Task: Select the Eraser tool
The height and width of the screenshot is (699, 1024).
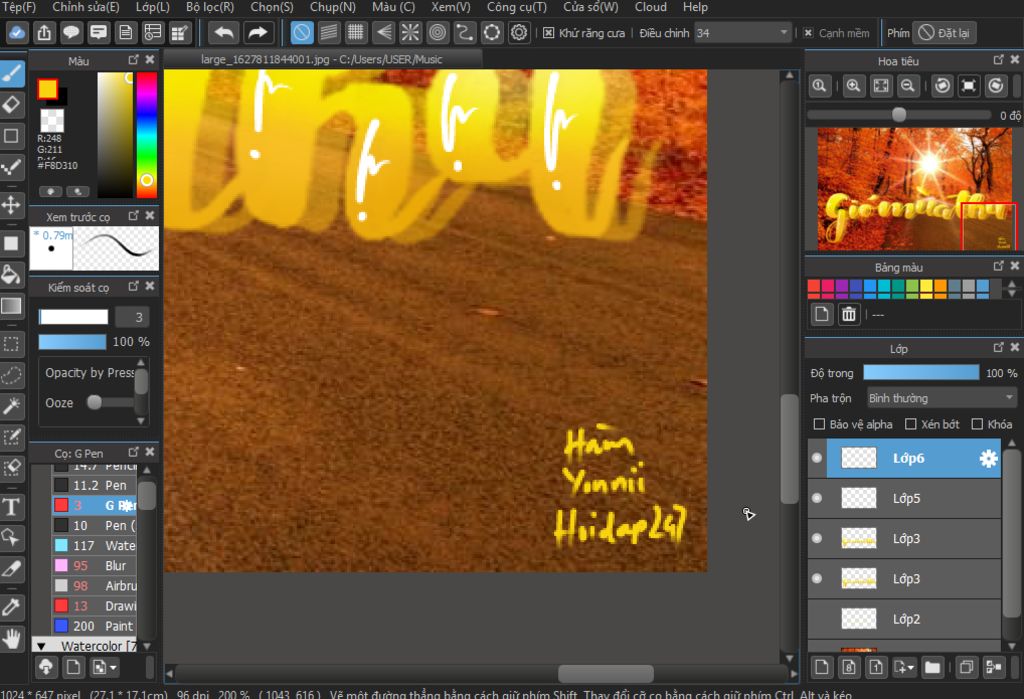Action: tap(12, 105)
